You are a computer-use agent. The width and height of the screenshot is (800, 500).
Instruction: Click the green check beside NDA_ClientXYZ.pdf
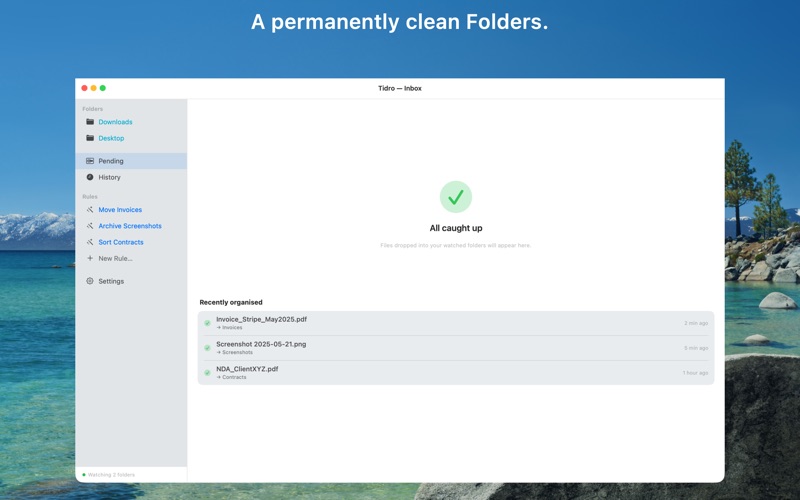[207, 373]
